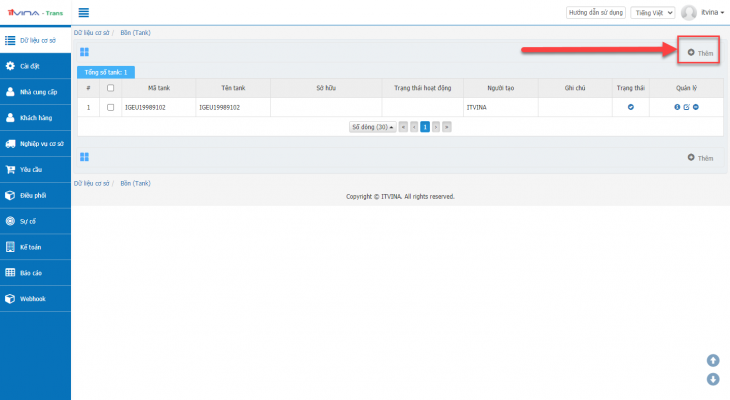Open the Tiếng Việt language dropdown
This screenshot has width=730, height=400.
[653, 13]
